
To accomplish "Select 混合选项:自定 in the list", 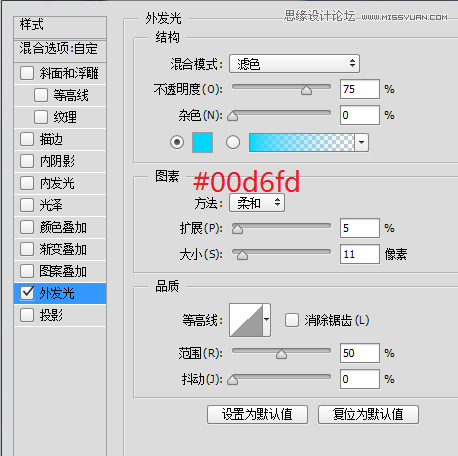I will click(60, 51).
